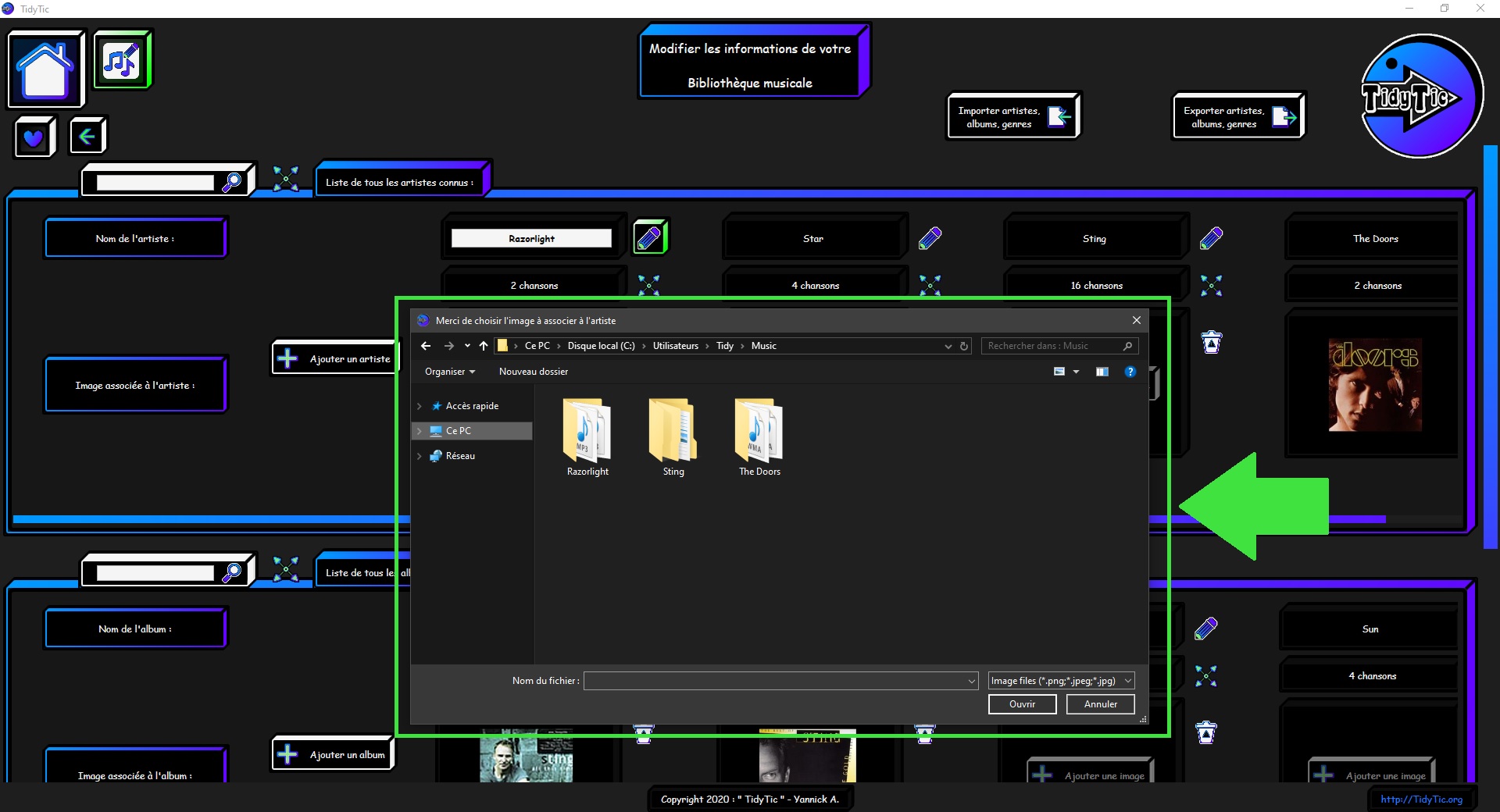Click Nouveau dossier in the toolbar
Viewport: 1500px width, 812px height.
point(533,372)
